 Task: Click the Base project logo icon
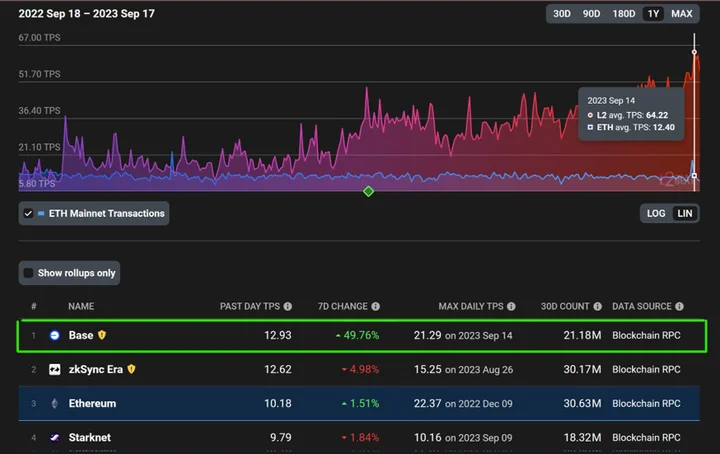pos(55,336)
